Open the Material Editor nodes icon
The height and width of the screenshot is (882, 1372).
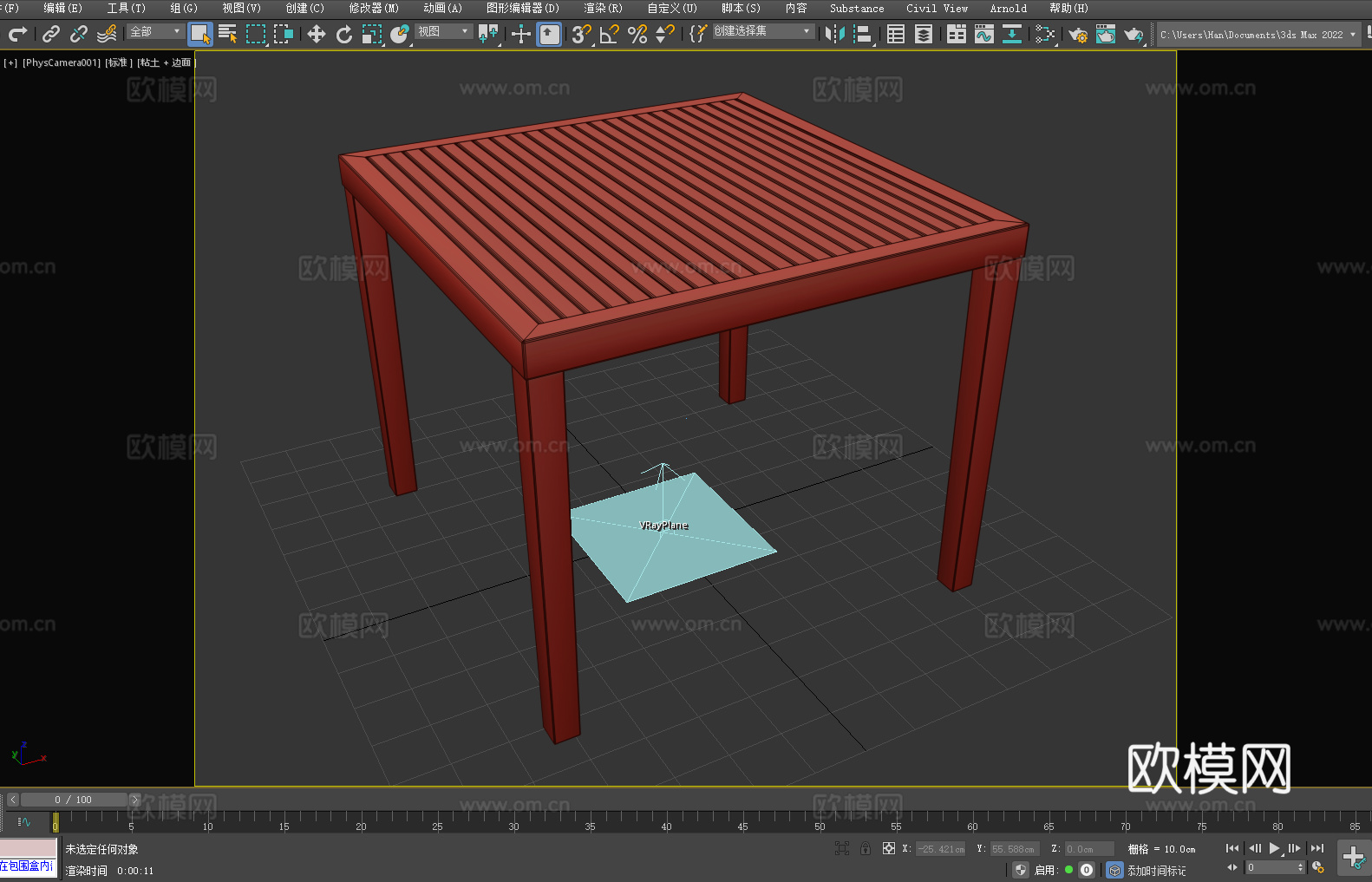coord(1045,34)
